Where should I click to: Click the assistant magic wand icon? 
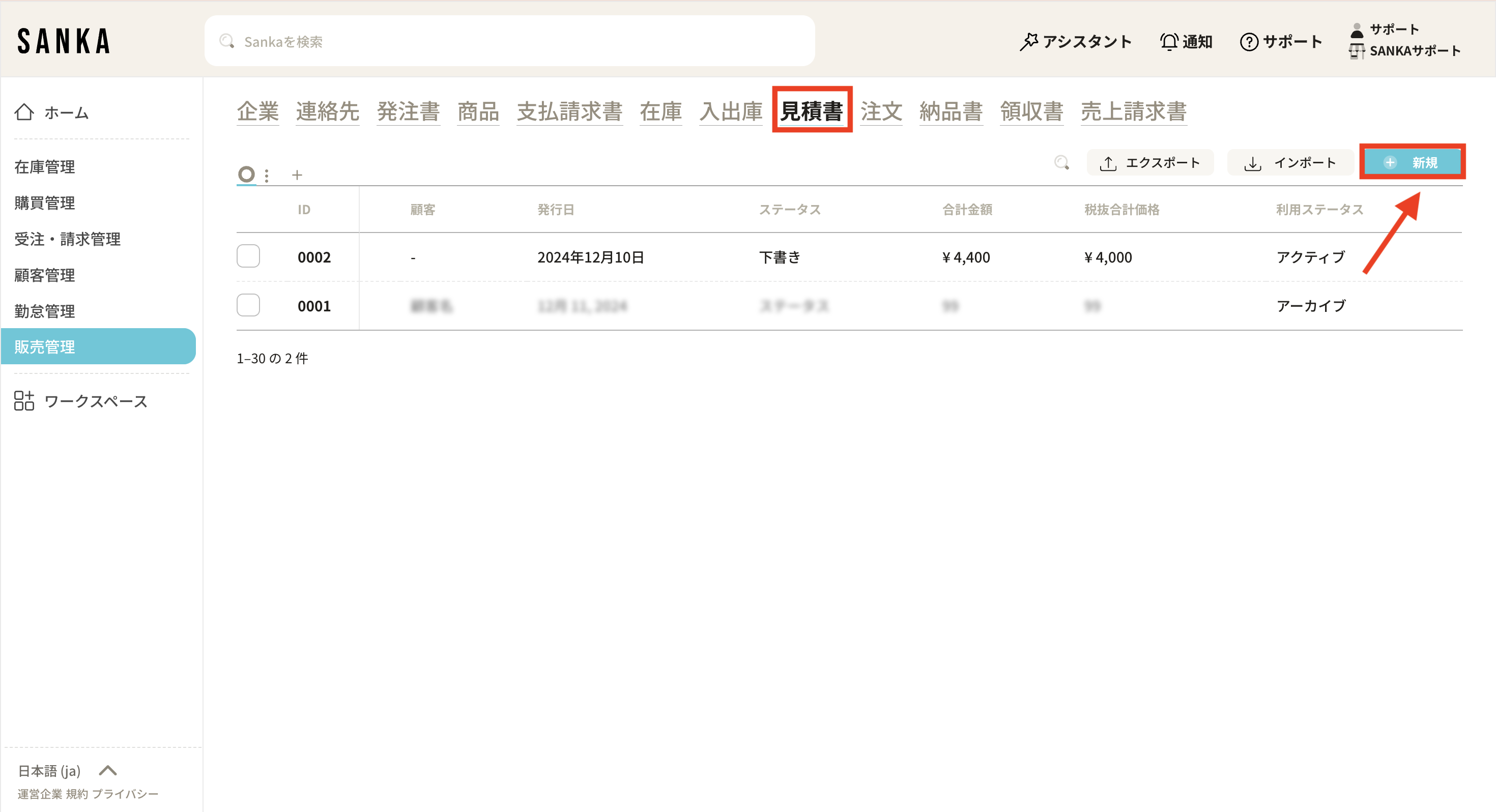1028,42
